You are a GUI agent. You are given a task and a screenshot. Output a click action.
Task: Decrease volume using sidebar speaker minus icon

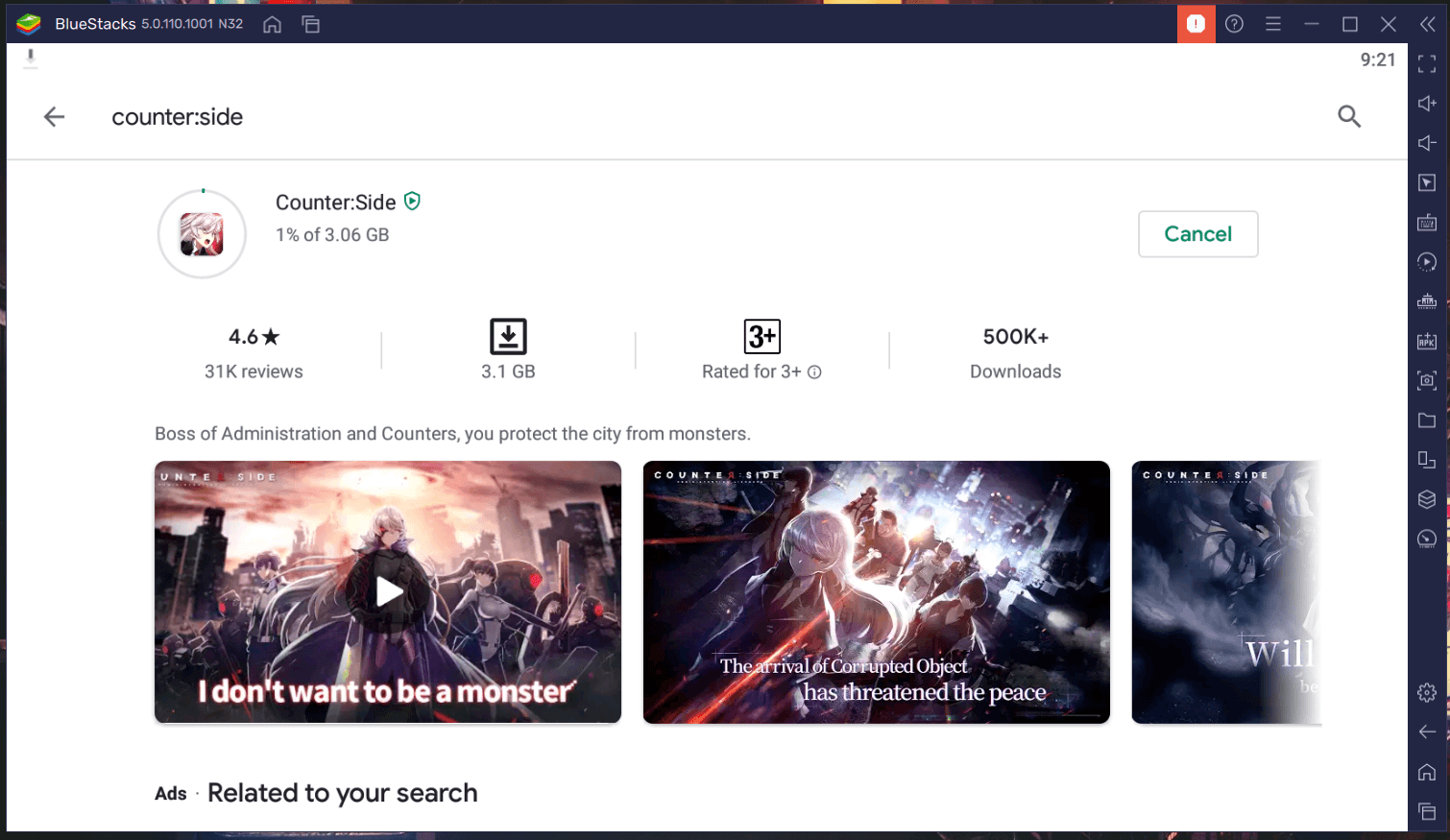tap(1427, 143)
